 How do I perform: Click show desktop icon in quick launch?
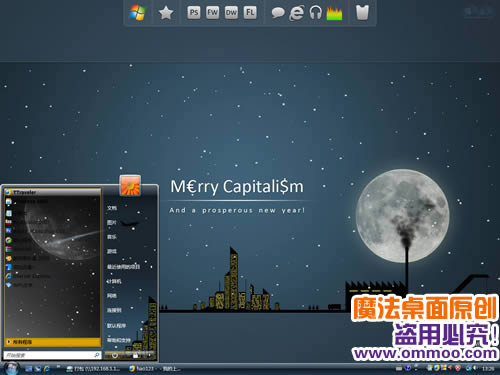click(29, 369)
